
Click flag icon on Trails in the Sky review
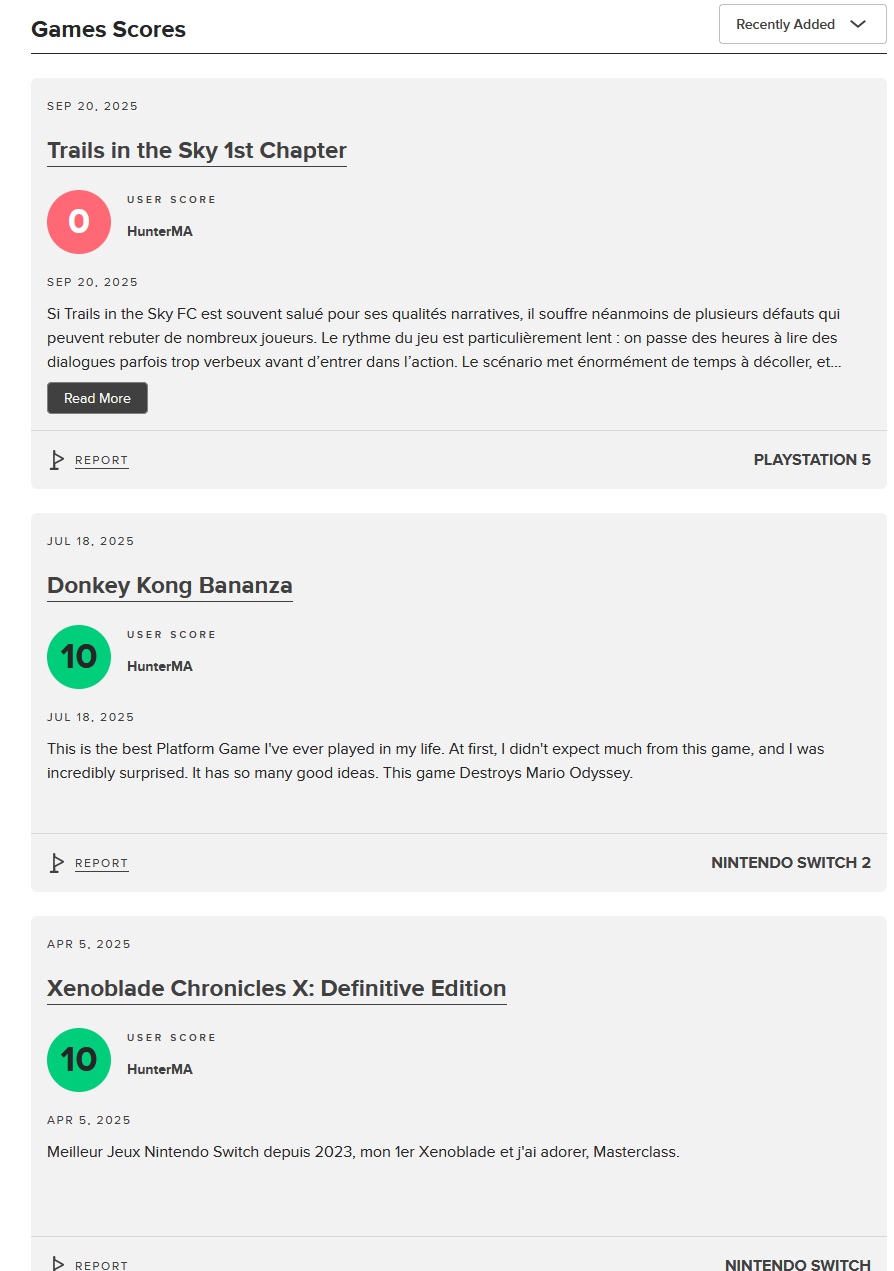[57, 460]
